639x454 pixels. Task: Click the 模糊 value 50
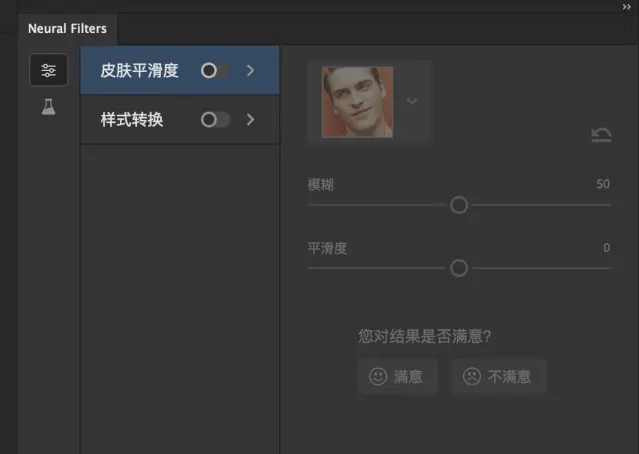(x=603, y=184)
